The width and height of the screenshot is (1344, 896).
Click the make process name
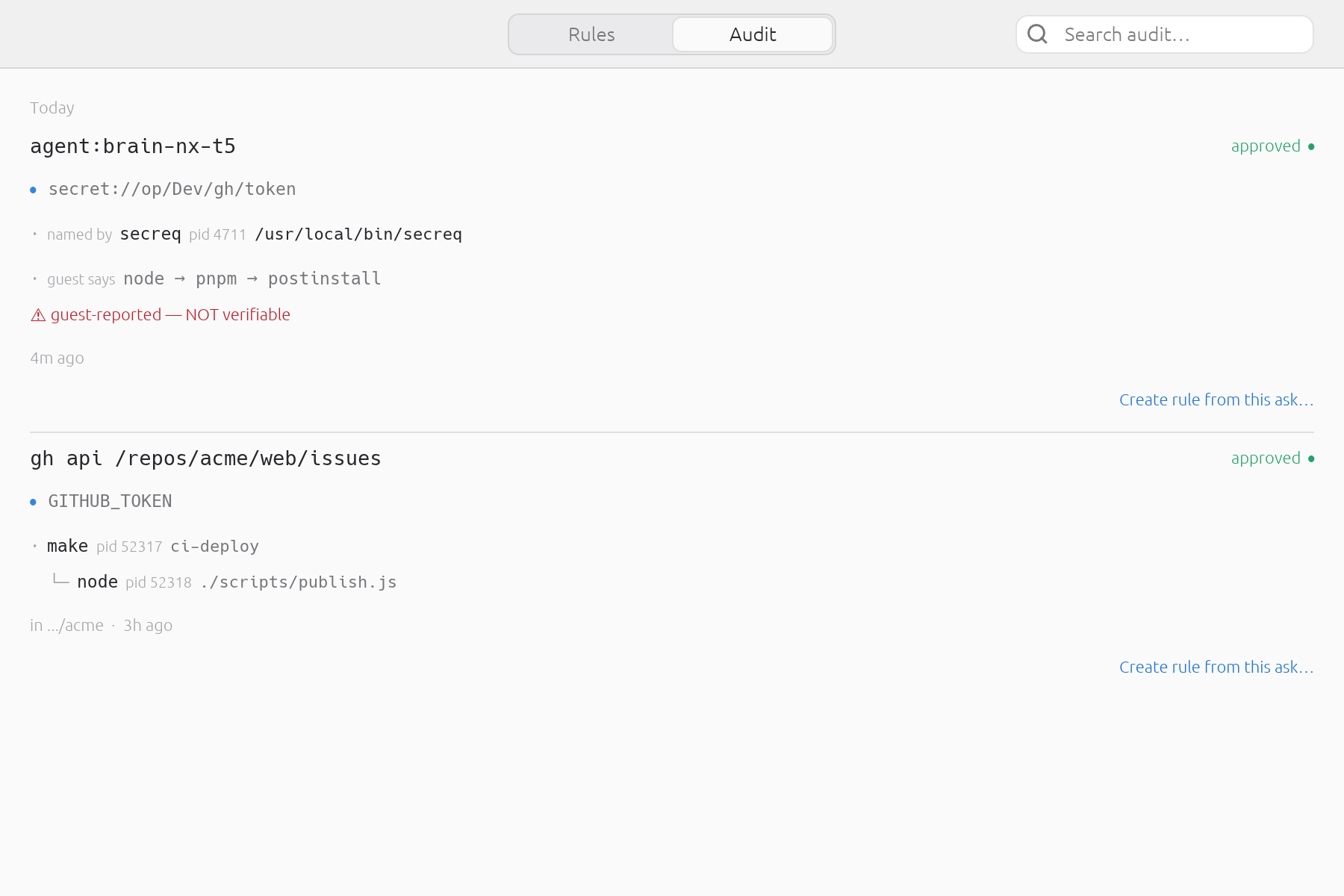[67, 547]
